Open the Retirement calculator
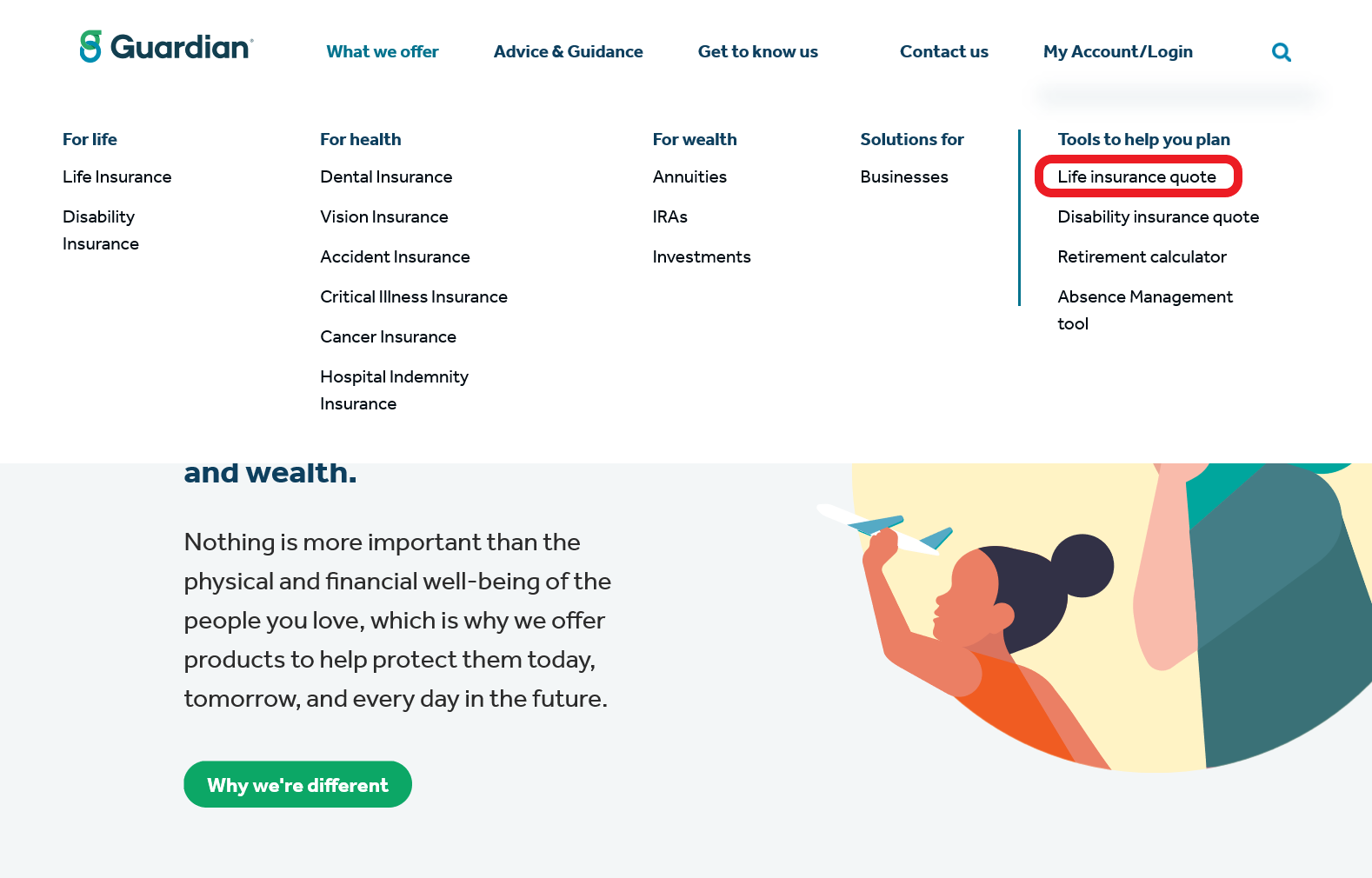The height and width of the screenshot is (878, 1372). pyautogui.click(x=1142, y=256)
